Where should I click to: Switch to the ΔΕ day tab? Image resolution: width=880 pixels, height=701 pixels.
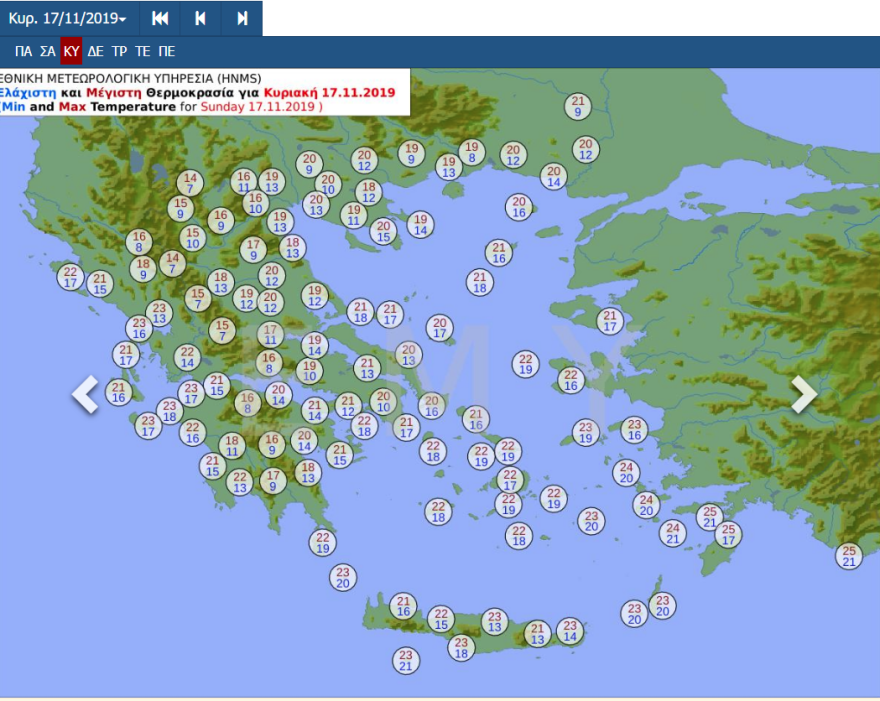(x=95, y=52)
